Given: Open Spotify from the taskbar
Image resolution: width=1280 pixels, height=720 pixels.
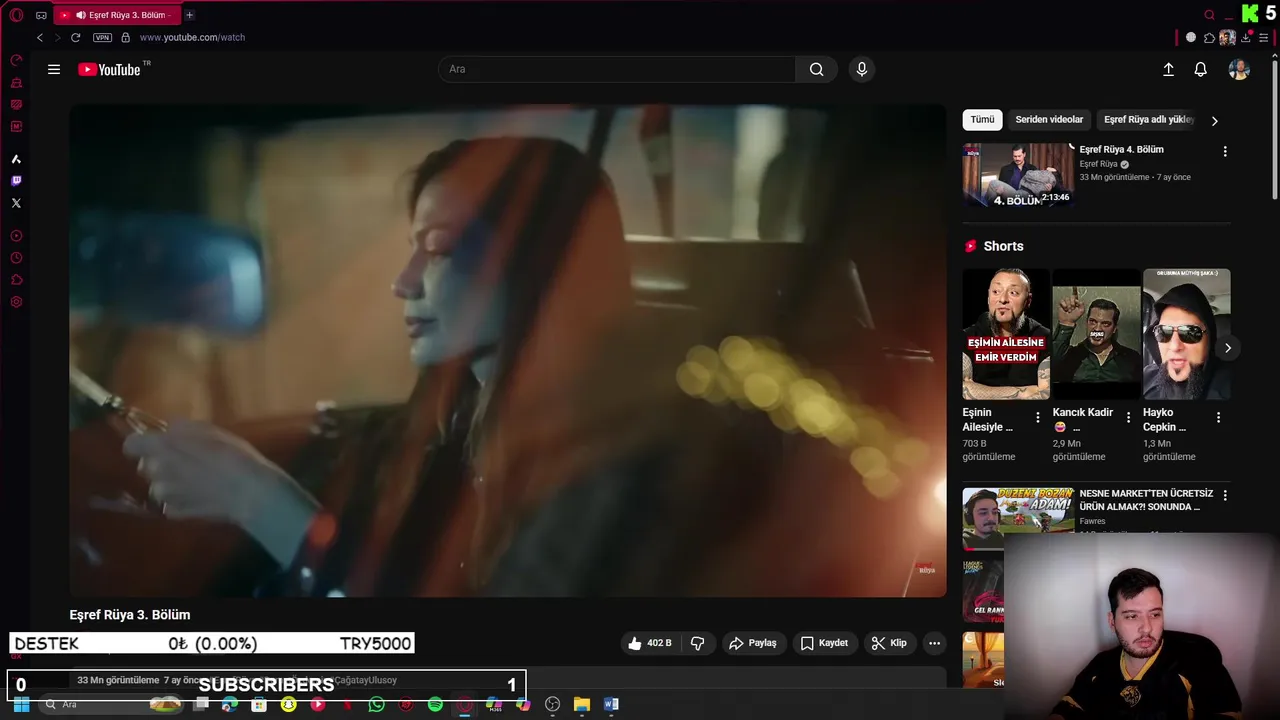Looking at the screenshot, I should tap(435, 704).
